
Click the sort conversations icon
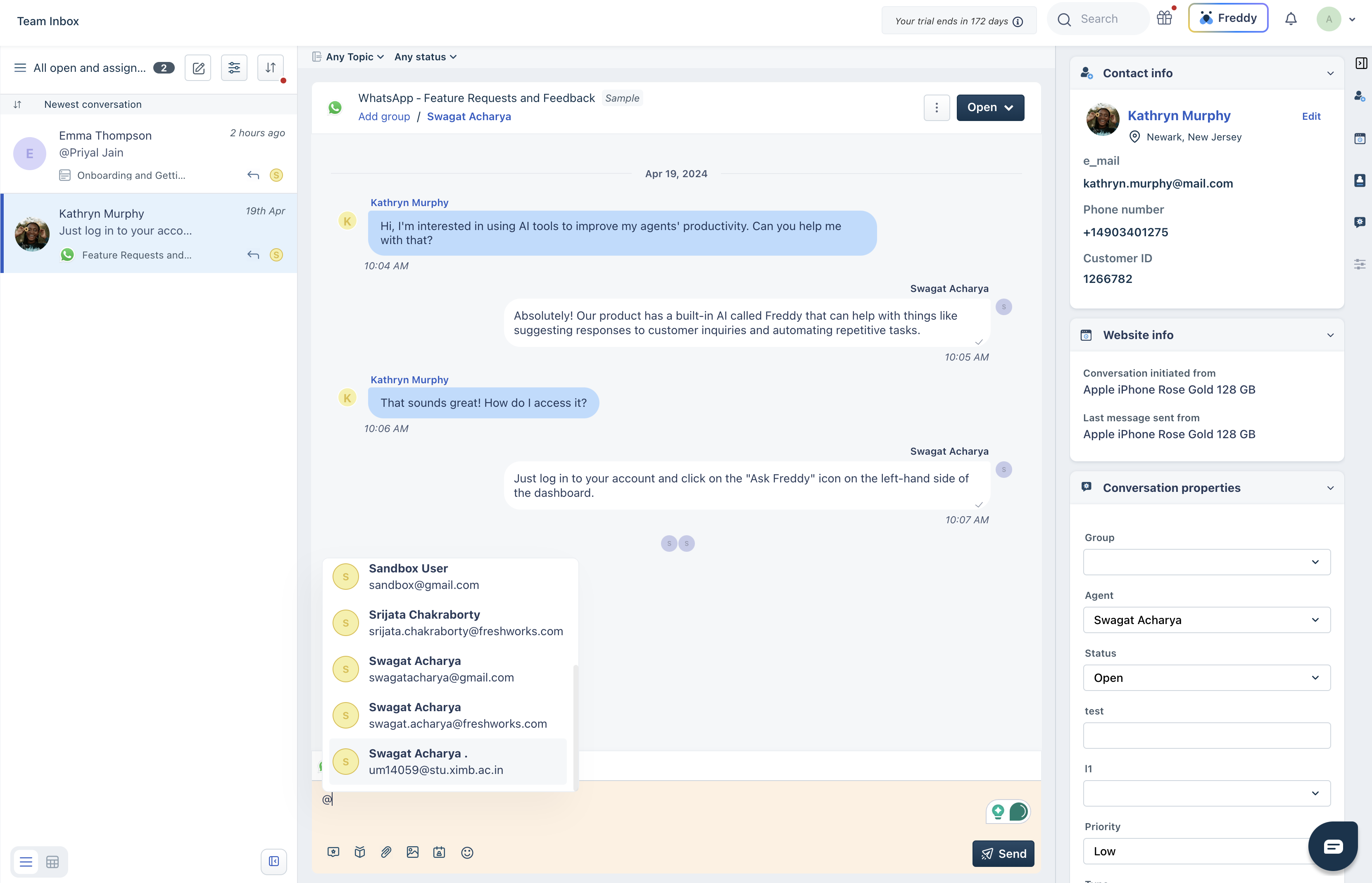coord(271,68)
